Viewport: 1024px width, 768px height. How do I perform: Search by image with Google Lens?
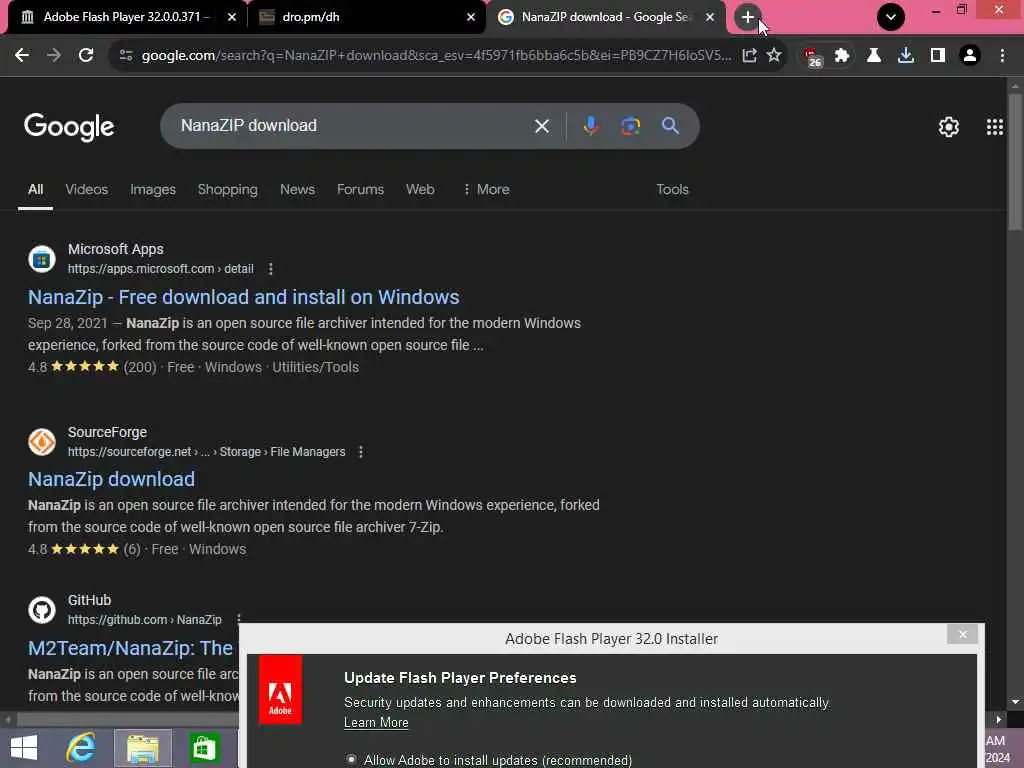(x=630, y=125)
